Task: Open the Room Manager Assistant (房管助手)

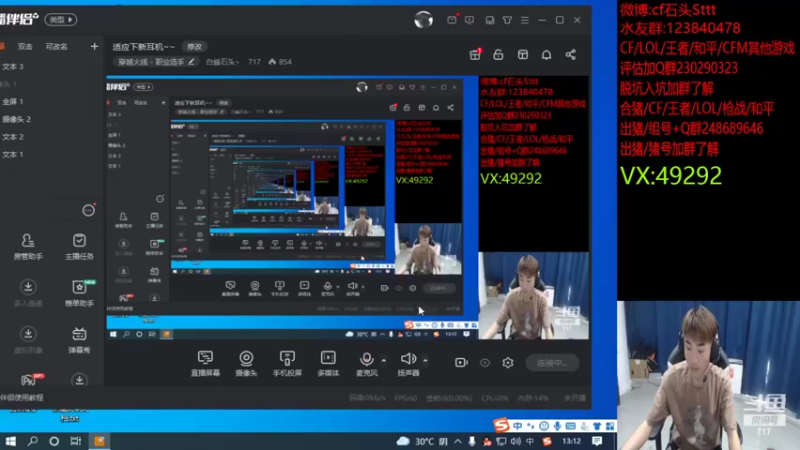Action: coord(28,246)
